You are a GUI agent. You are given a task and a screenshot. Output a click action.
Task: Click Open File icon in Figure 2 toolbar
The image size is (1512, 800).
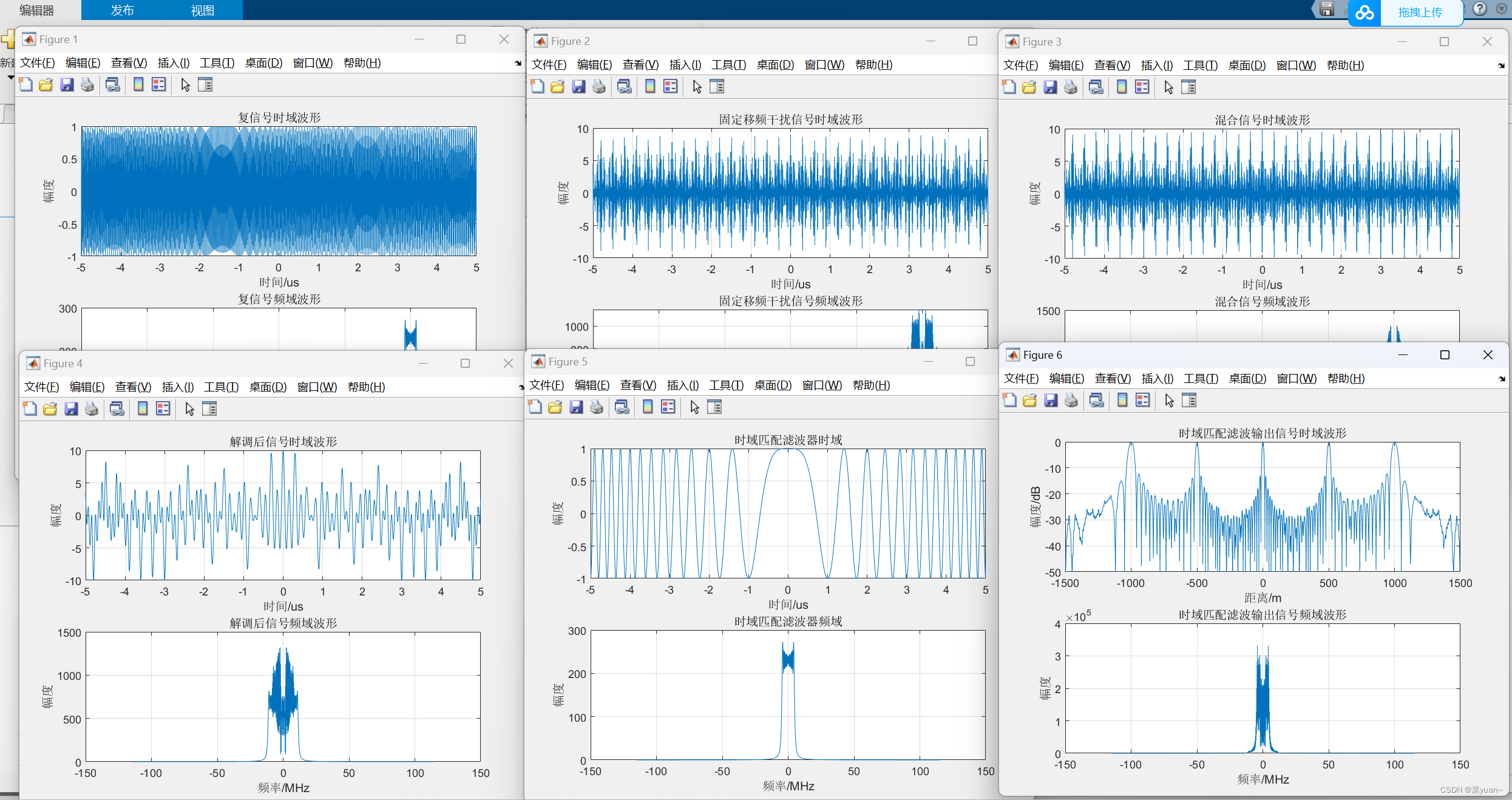point(558,87)
